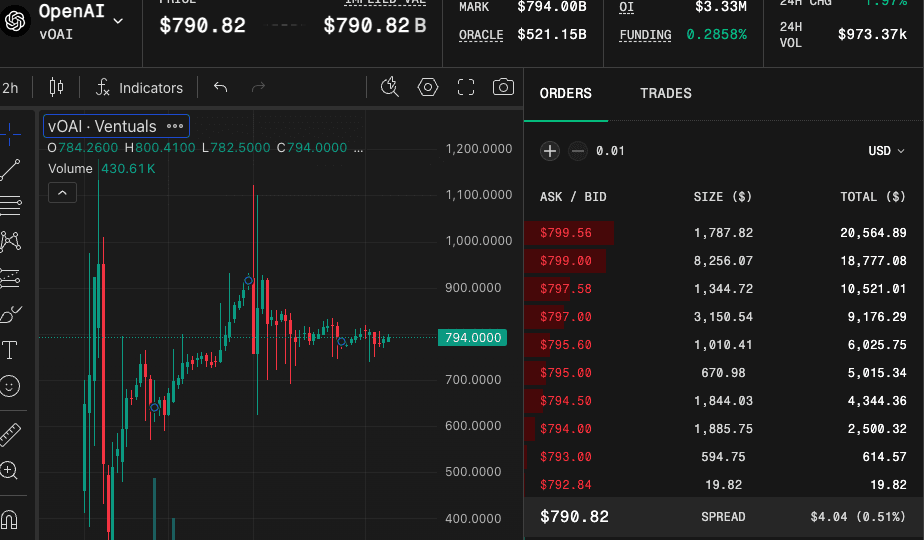
Task: Select the trend line drawing tool
Action: point(10,170)
